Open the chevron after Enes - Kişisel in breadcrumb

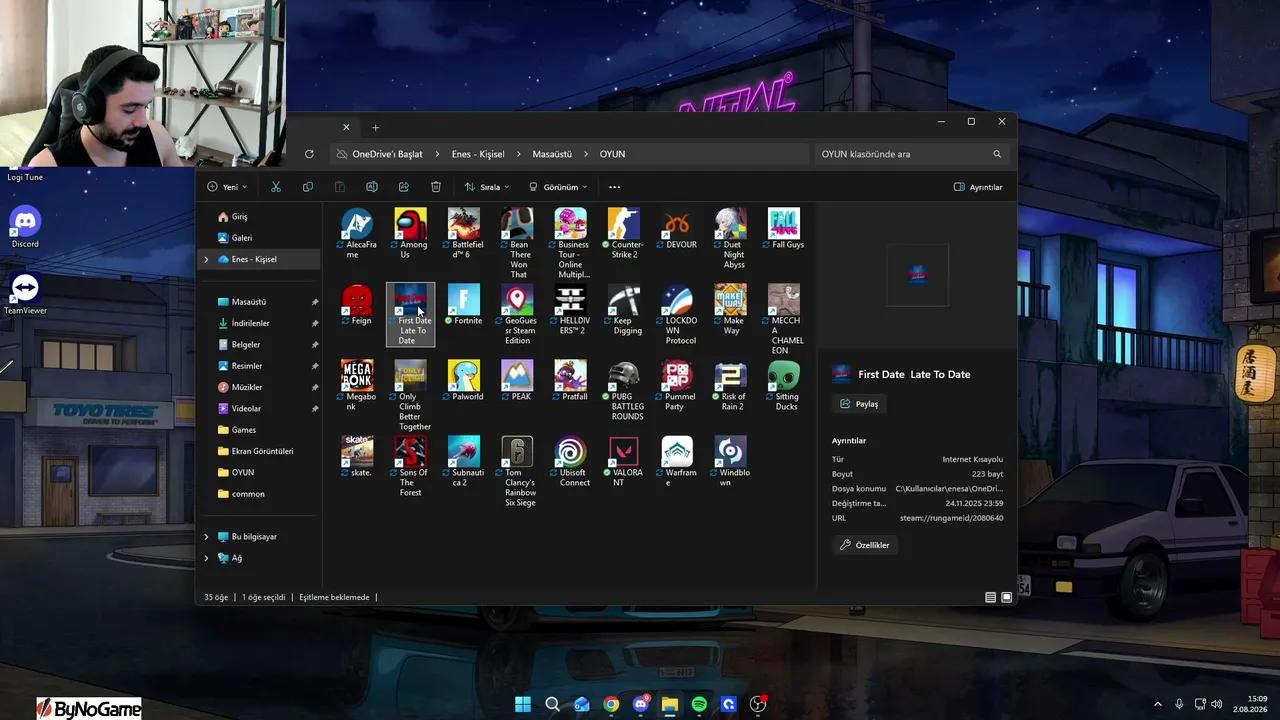tap(519, 154)
